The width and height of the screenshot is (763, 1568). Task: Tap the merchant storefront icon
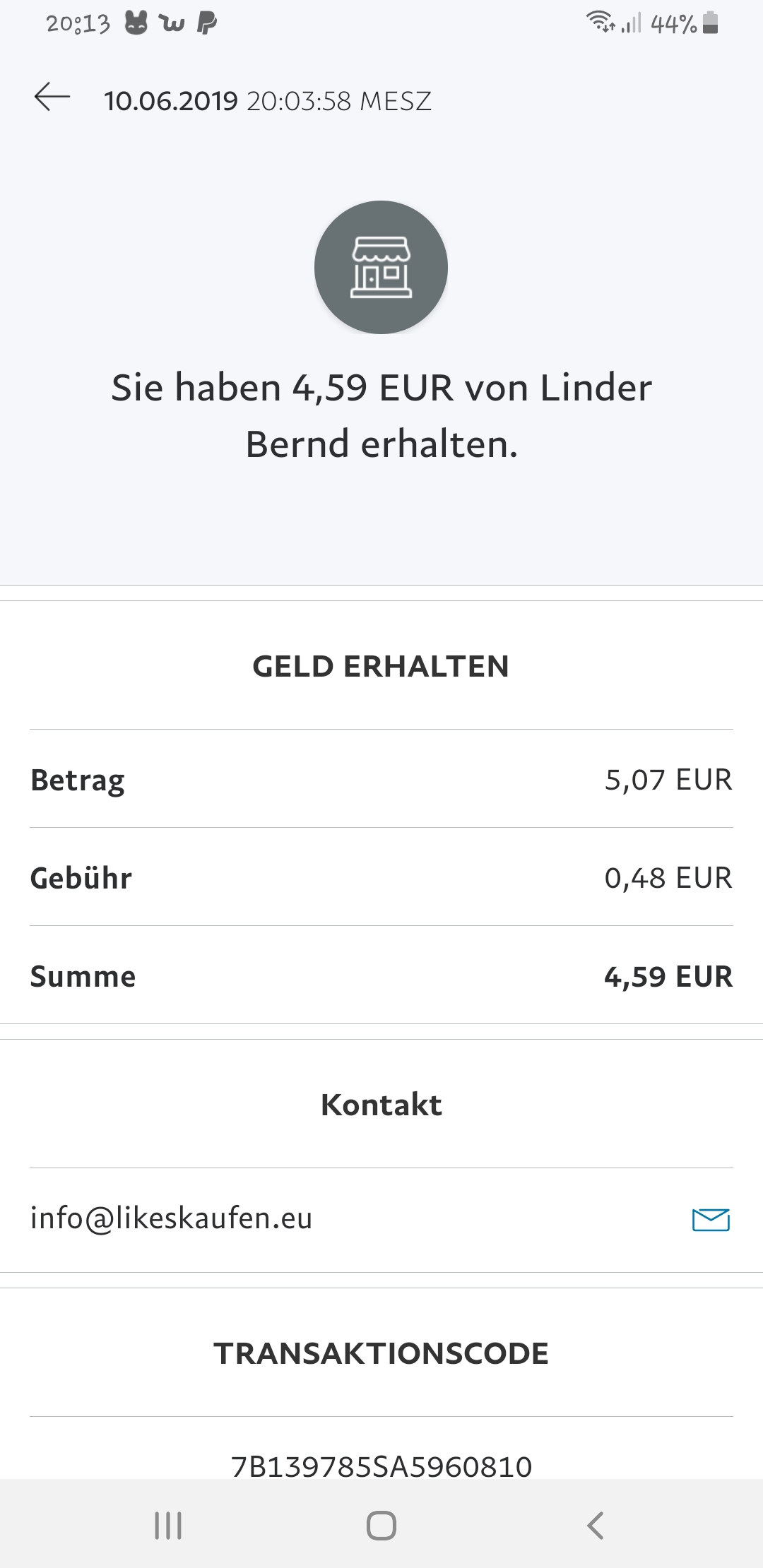tap(381, 268)
